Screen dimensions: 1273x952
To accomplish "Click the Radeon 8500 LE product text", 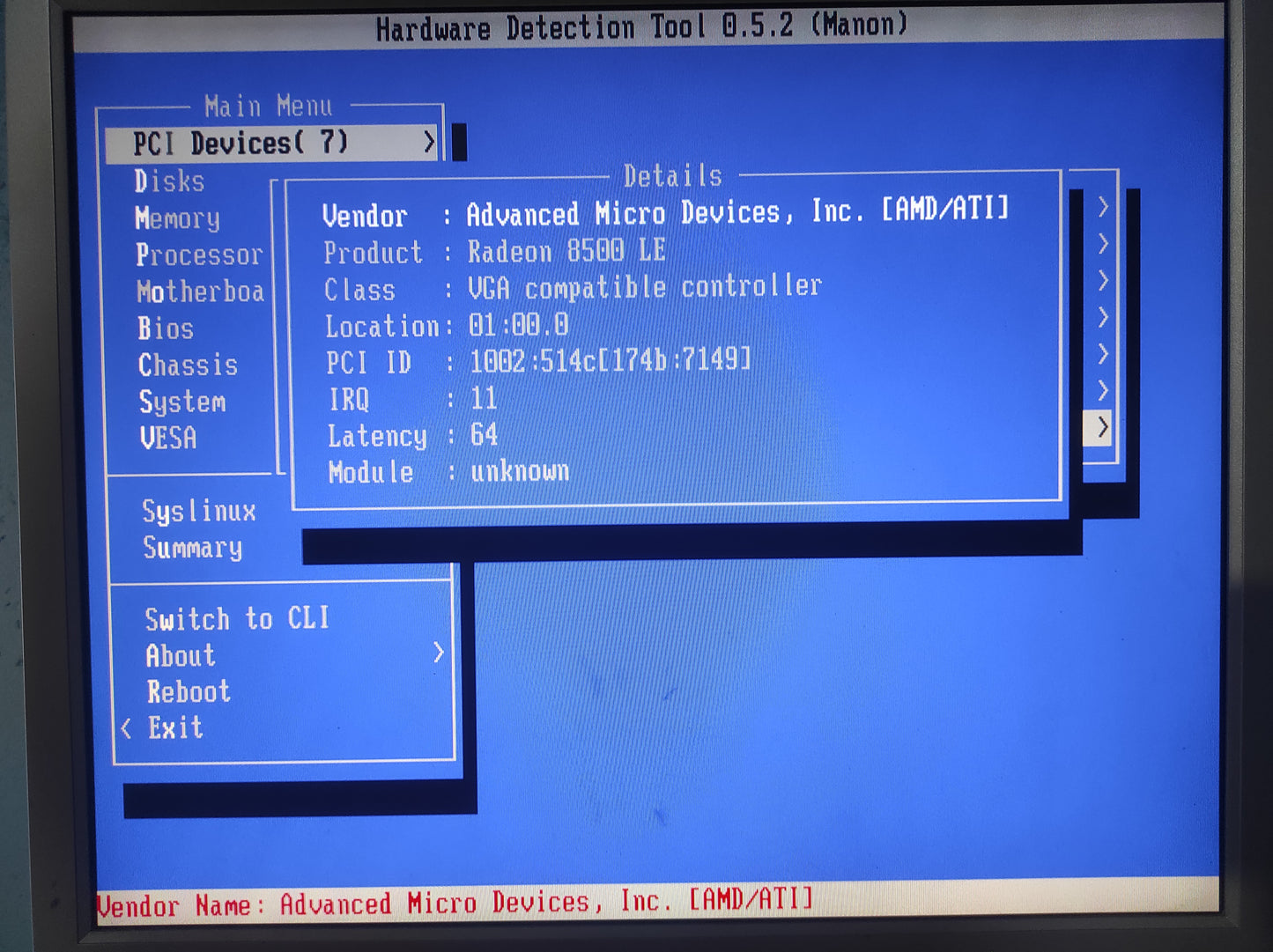I will [566, 252].
